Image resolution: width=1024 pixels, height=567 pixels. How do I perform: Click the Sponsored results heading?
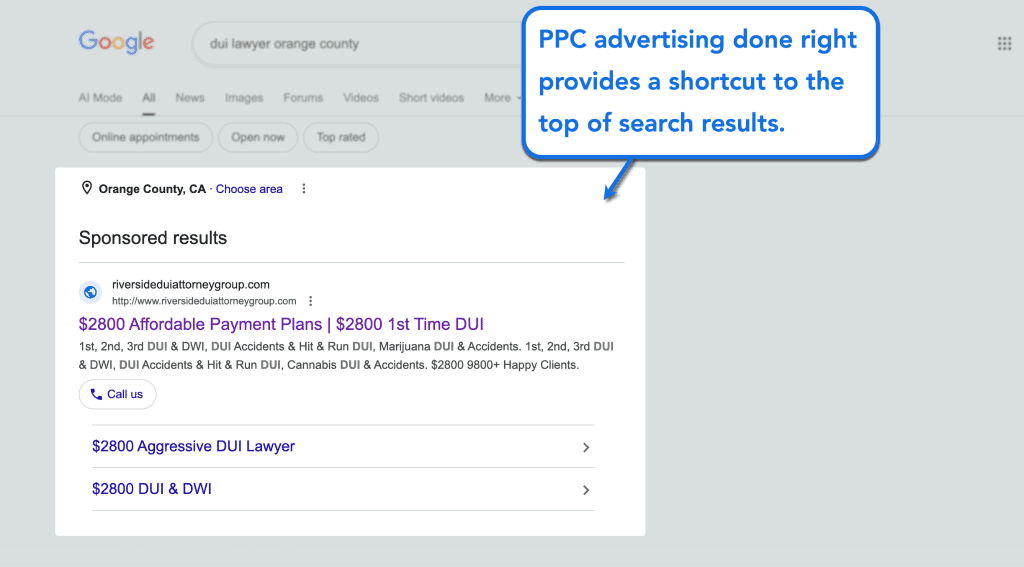[153, 238]
